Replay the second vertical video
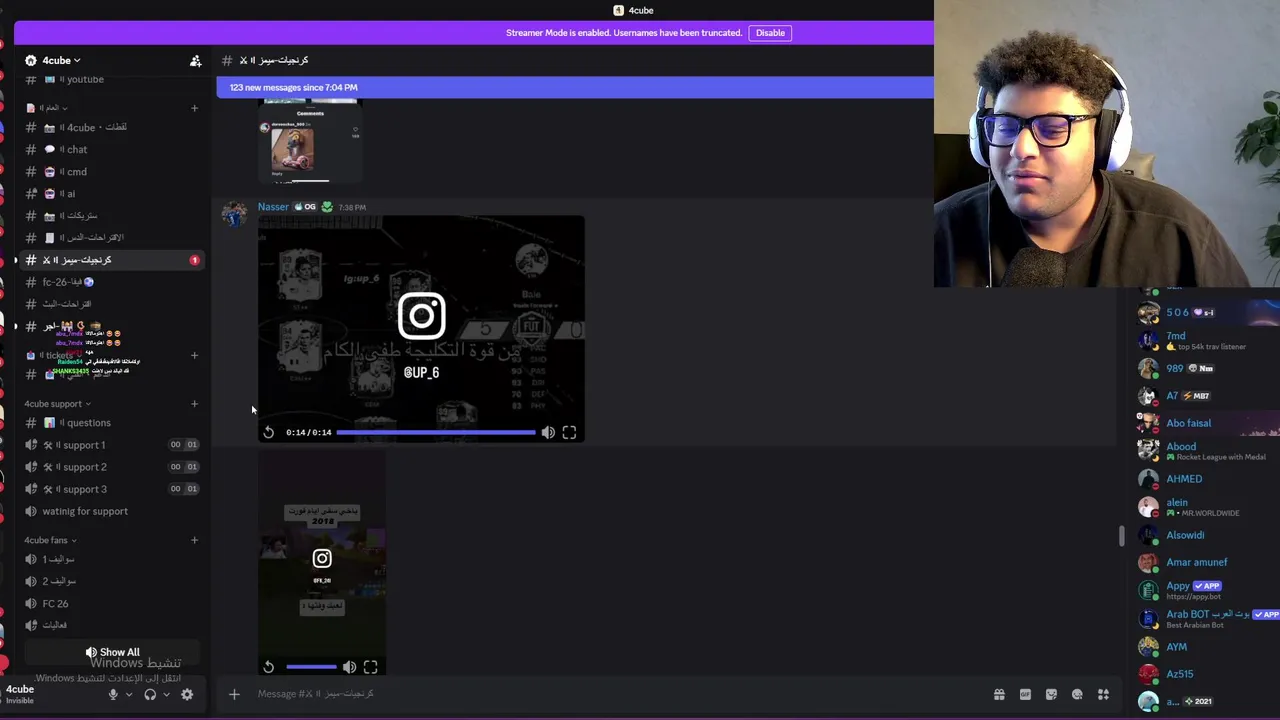 click(269, 666)
